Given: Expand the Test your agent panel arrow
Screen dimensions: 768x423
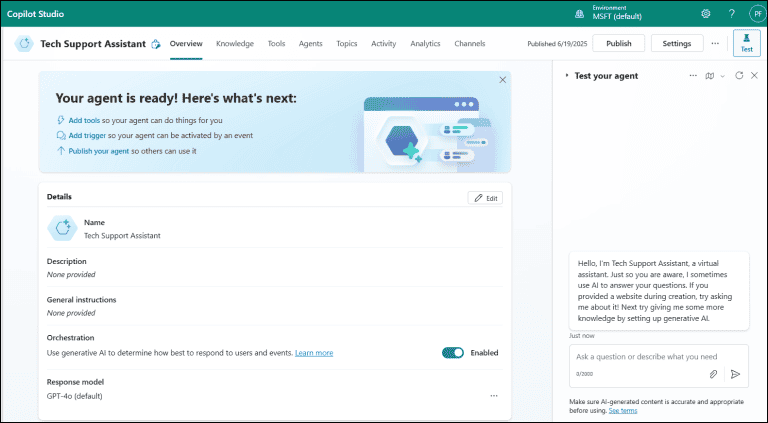Looking at the screenshot, I should [567, 75].
